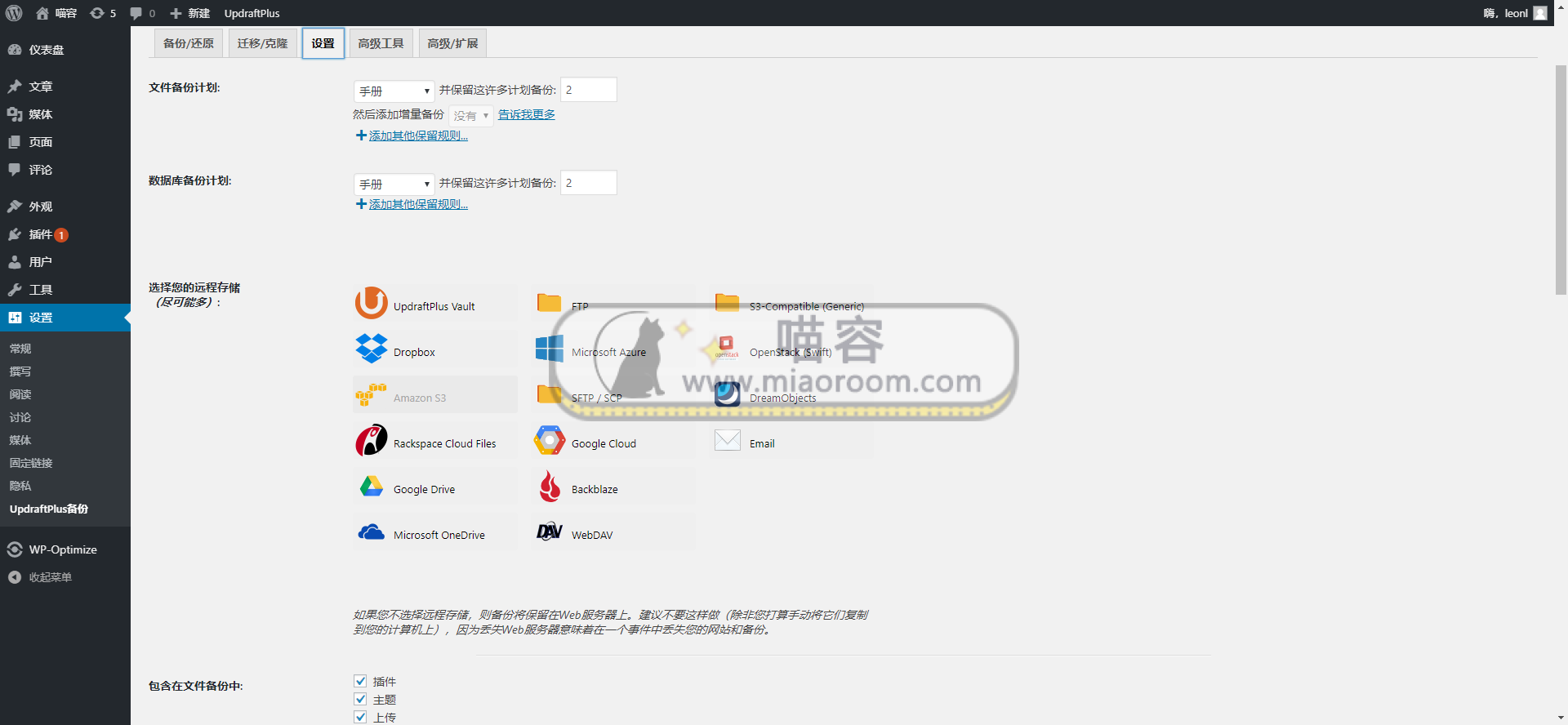Screen dimensions: 1568x725
Task: Toggle 主题 checkbox in file backup
Action: [360, 699]
